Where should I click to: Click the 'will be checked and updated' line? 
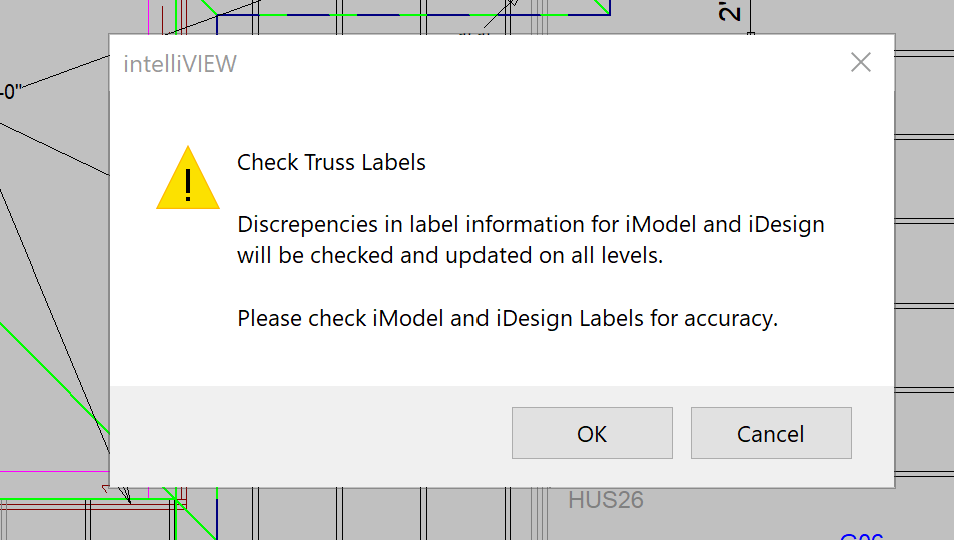(x=450, y=255)
